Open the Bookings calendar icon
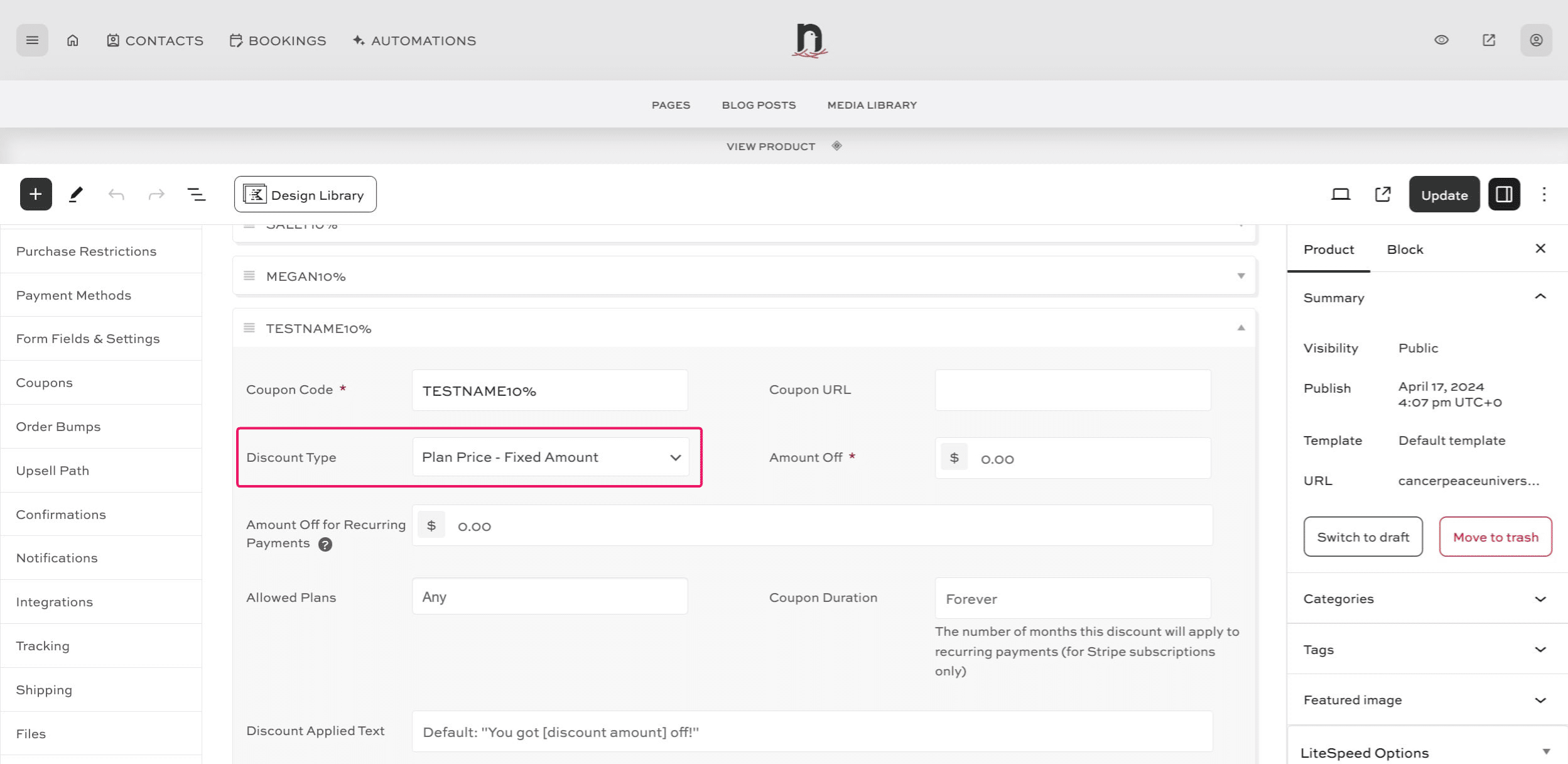1568x764 pixels. coord(235,40)
